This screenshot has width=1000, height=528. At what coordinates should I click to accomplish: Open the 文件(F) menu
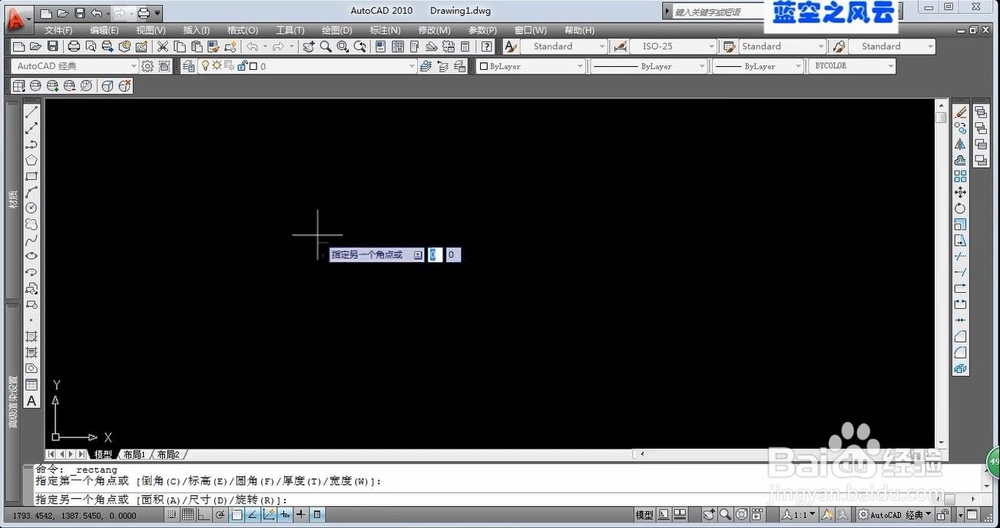coord(59,30)
